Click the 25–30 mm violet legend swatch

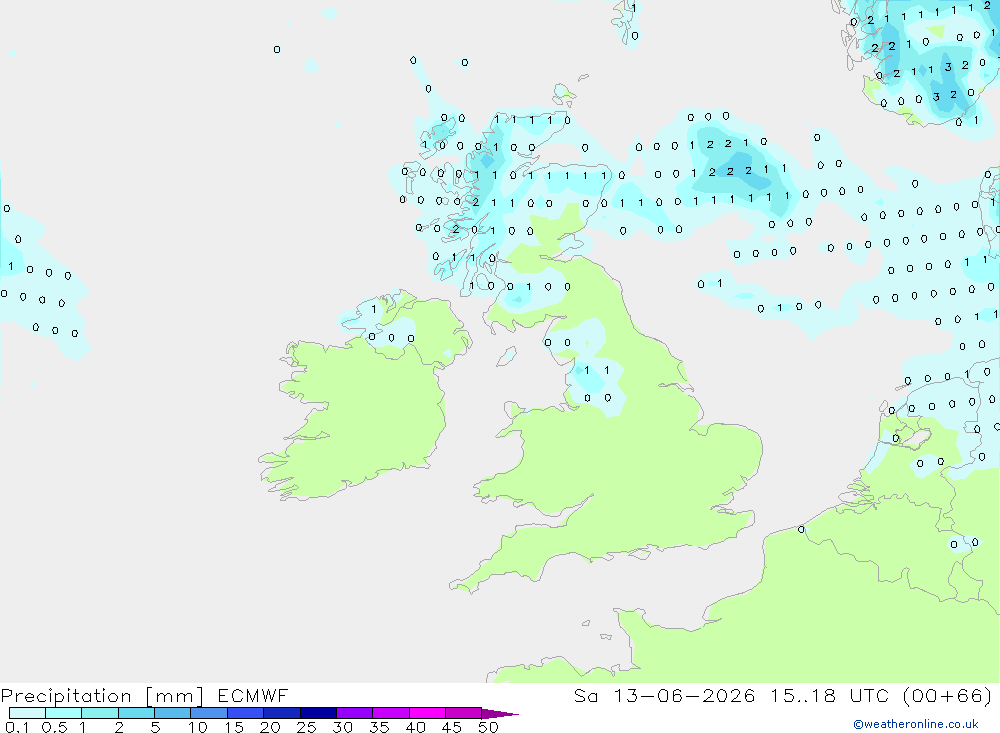coord(318,713)
